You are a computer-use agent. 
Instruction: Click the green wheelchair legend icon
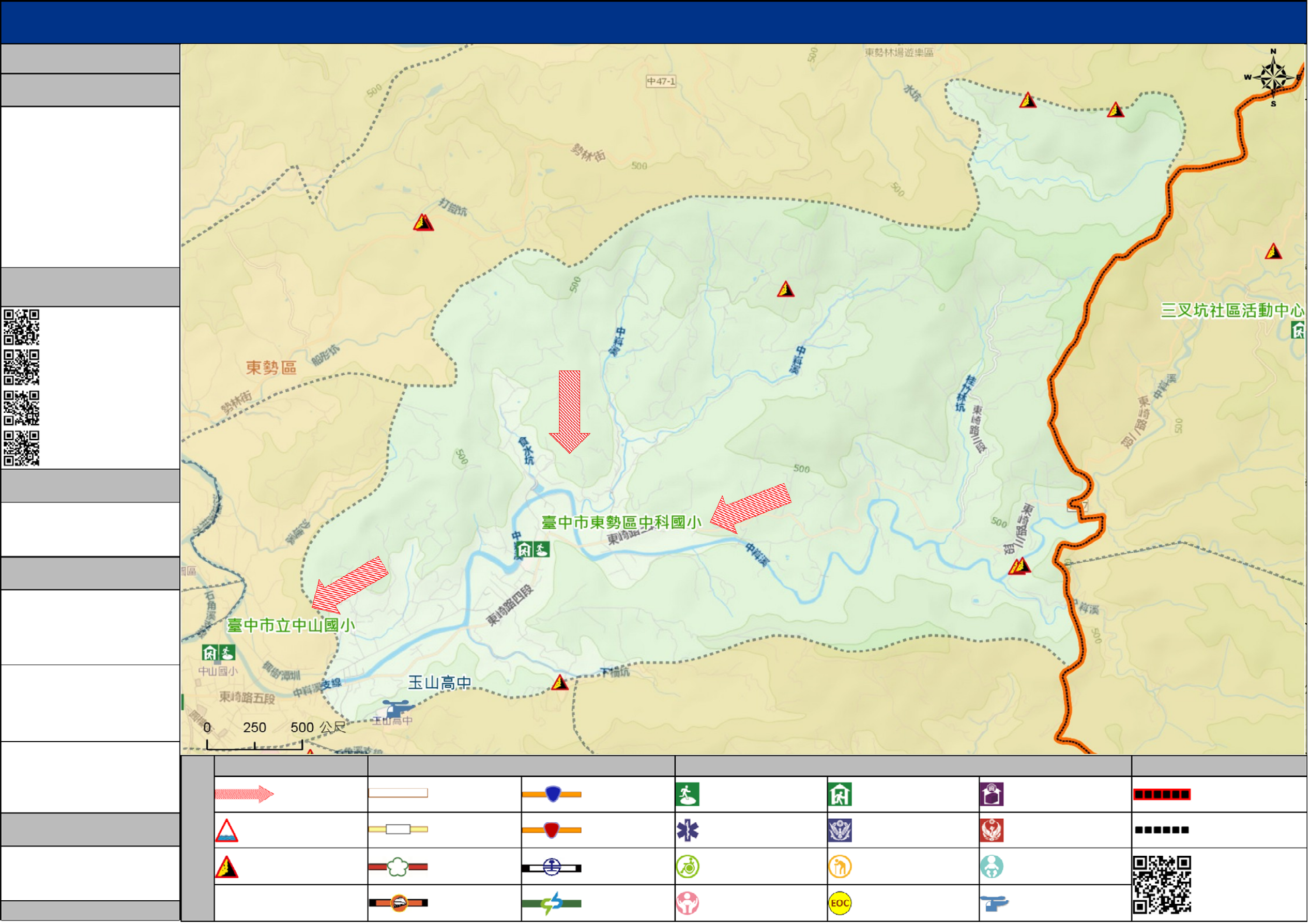tap(688, 868)
